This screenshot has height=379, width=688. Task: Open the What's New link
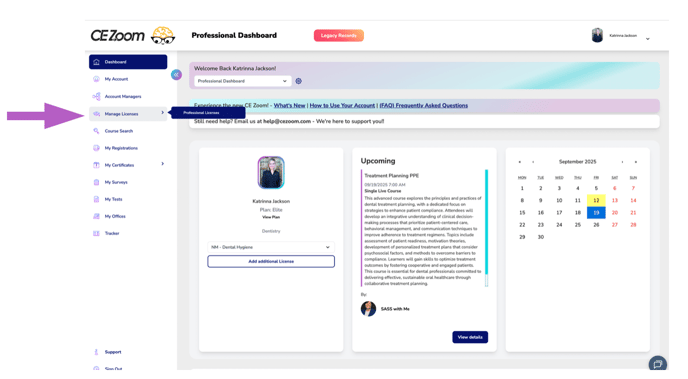tap(289, 105)
